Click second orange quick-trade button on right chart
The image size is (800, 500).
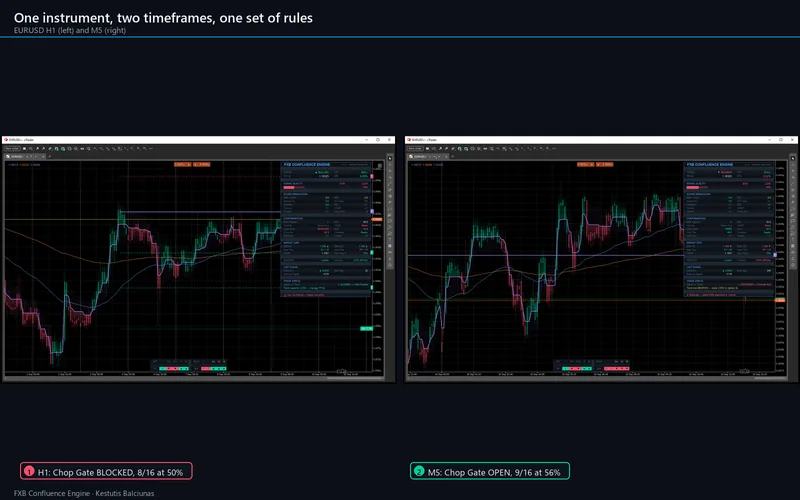coord(605,164)
